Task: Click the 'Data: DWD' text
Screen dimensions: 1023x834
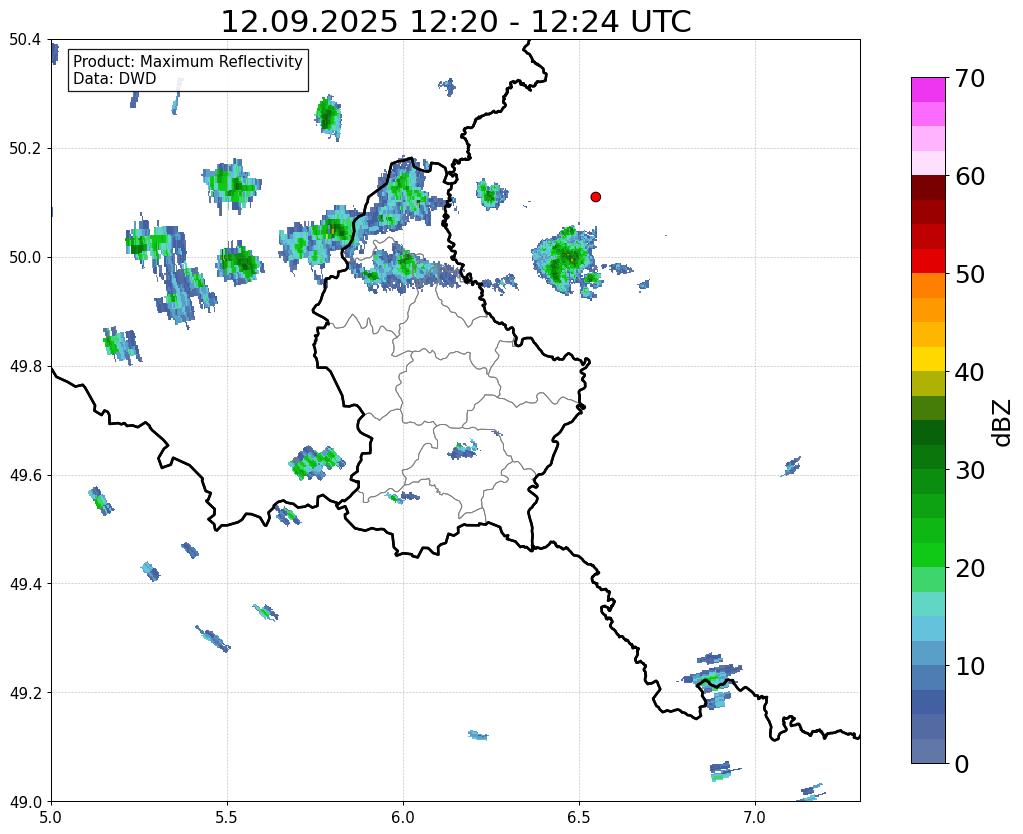Action: (114, 79)
